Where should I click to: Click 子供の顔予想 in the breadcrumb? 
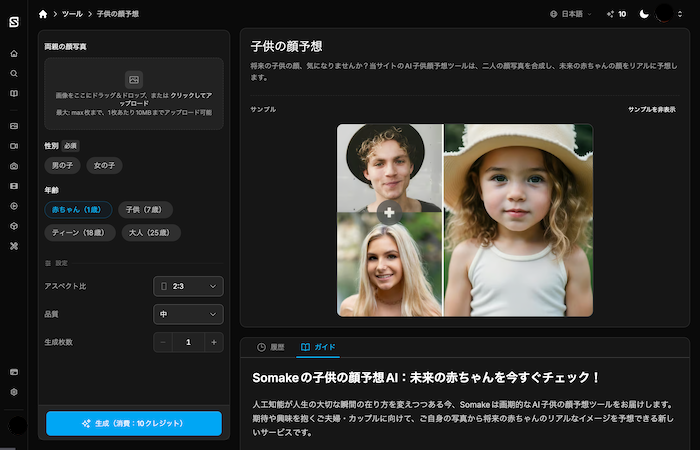(118, 14)
